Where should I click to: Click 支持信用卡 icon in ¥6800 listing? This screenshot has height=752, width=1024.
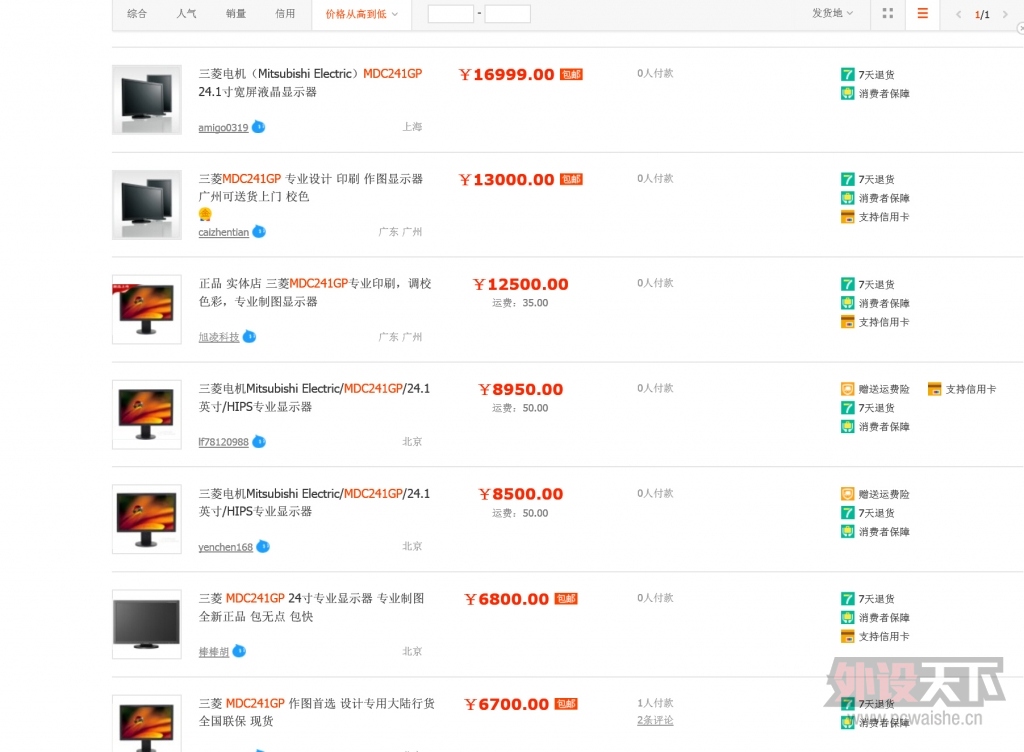coord(848,636)
